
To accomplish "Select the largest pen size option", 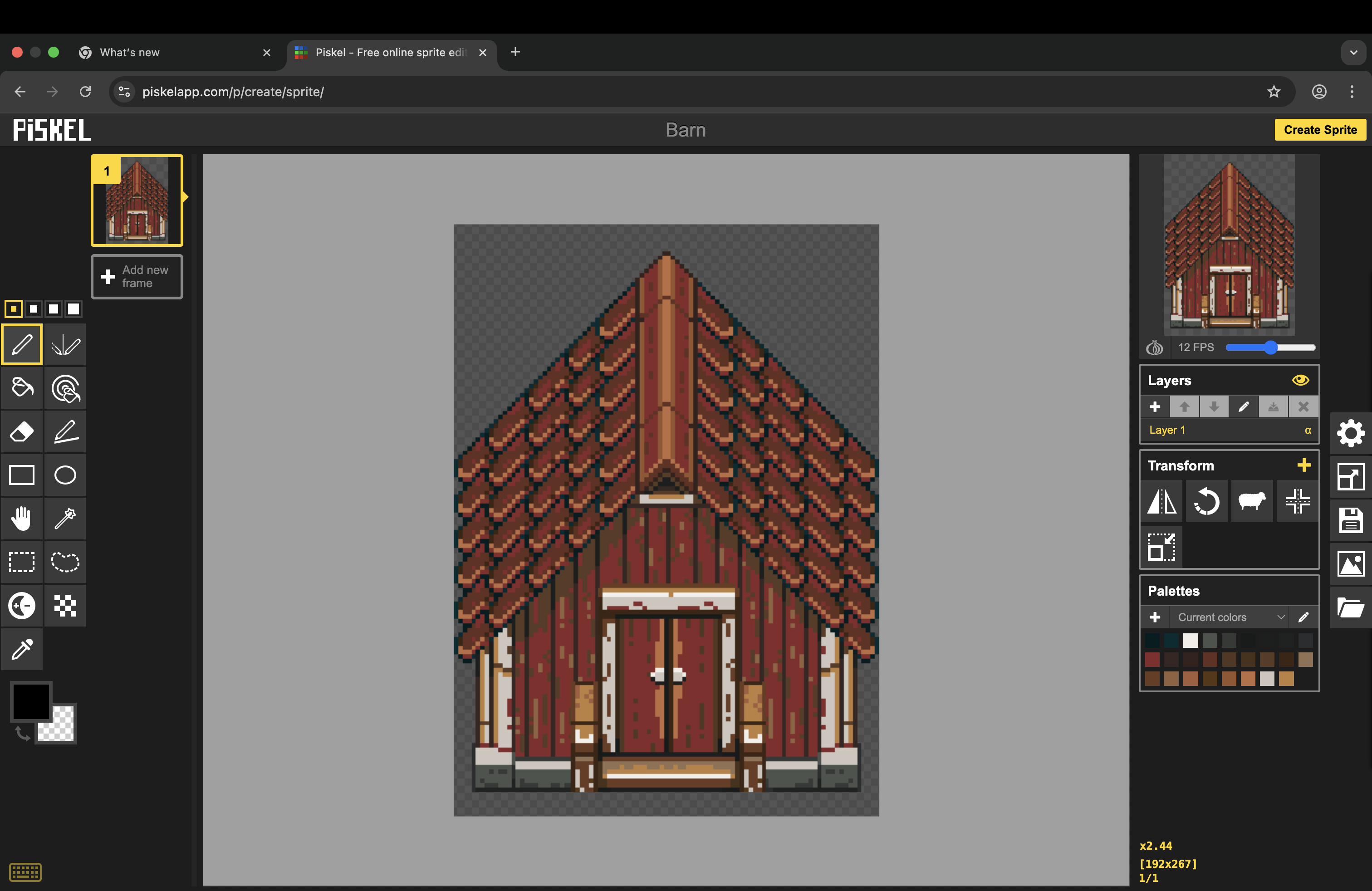I will 73,309.
